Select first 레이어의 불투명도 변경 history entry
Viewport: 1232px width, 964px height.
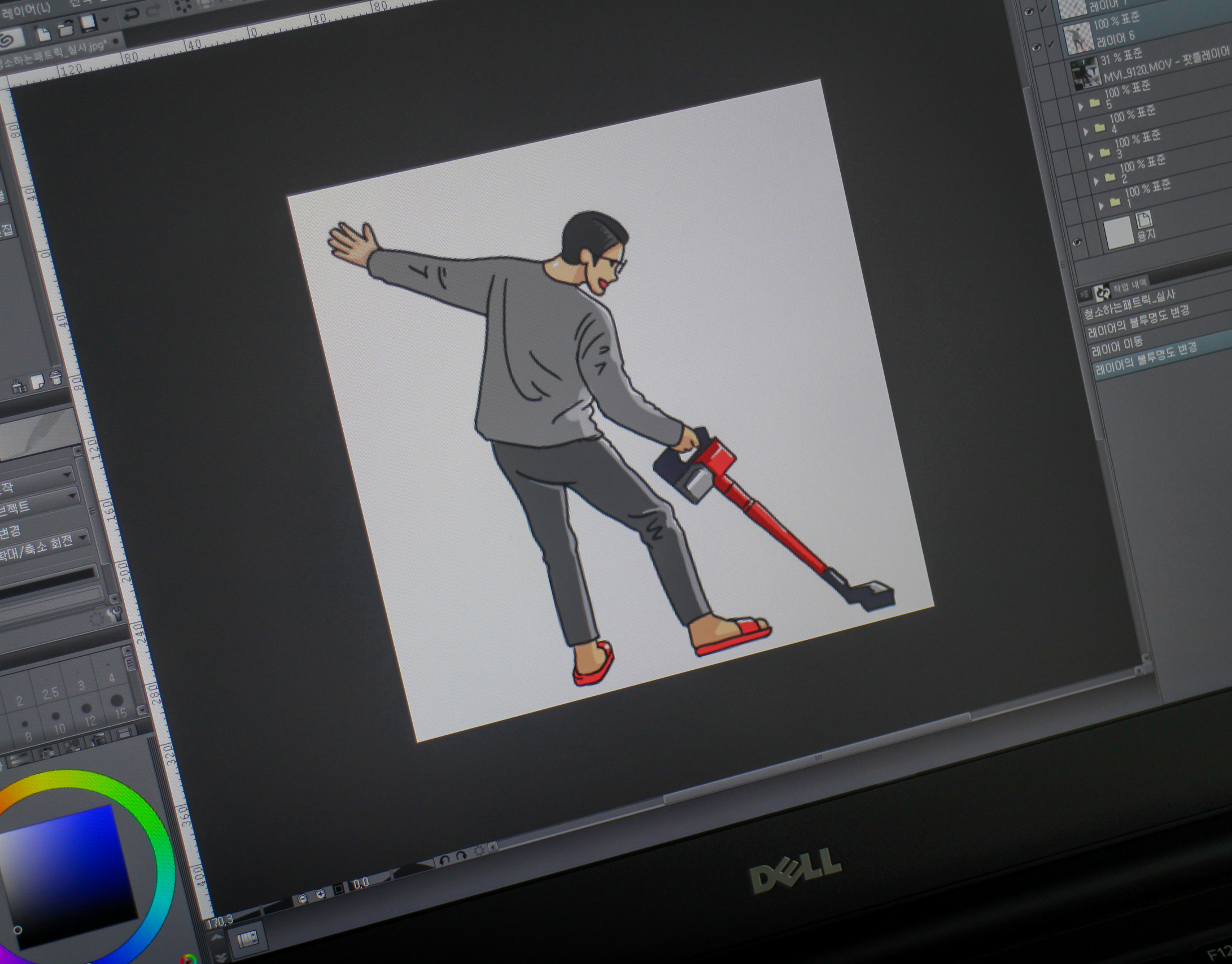1138,320
